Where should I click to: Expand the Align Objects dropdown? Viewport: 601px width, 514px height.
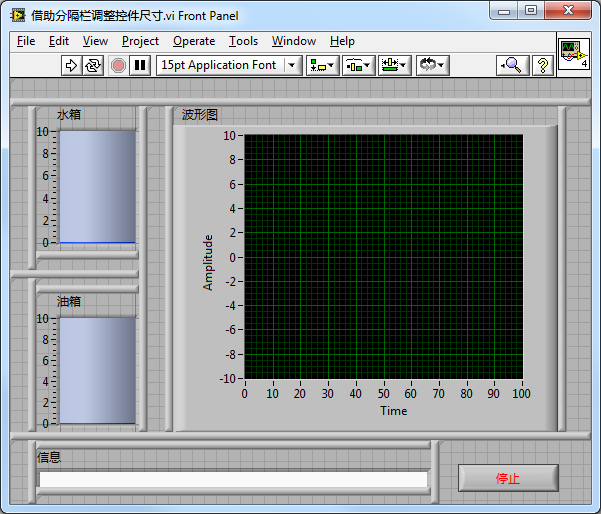tap(322, 65)
